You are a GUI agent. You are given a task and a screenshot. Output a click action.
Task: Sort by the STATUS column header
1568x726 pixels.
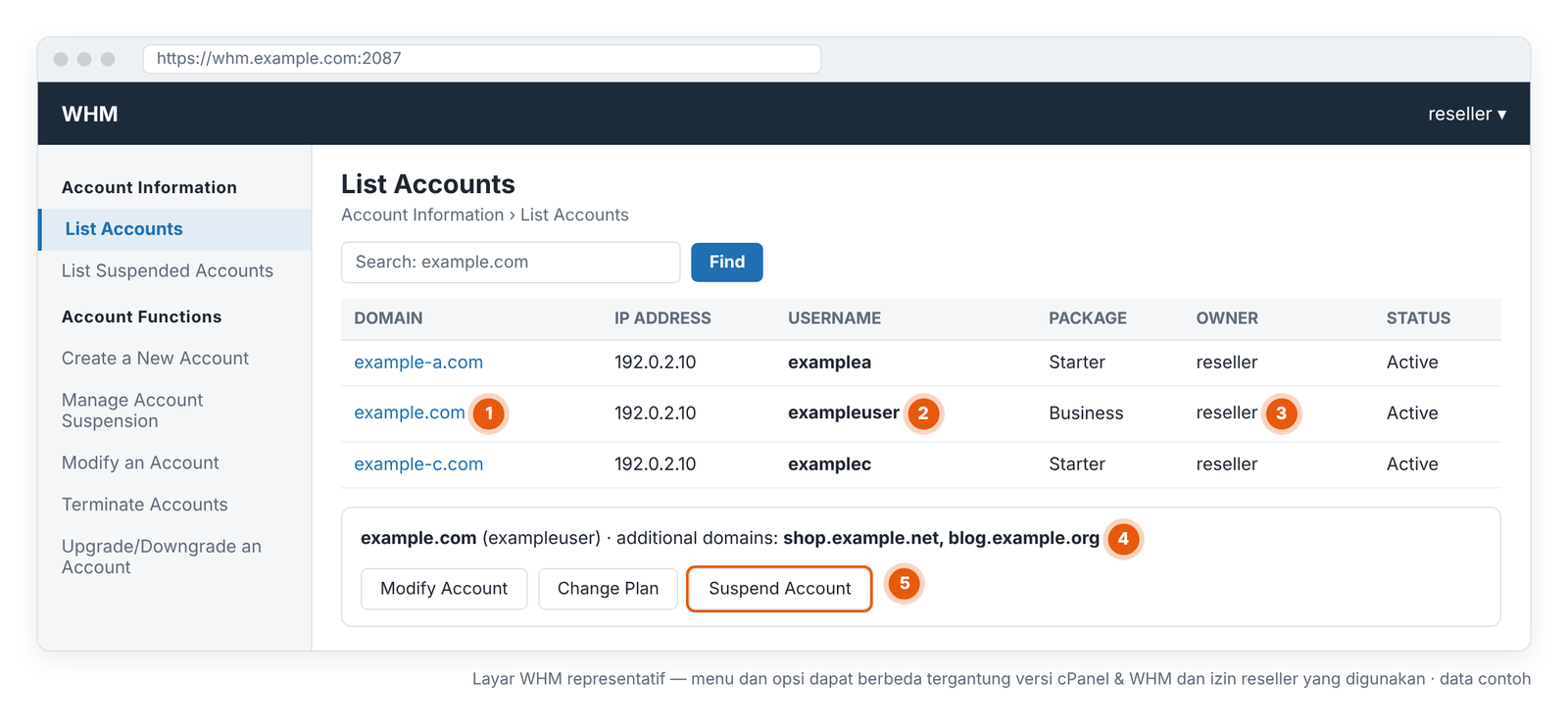point(1418,318)
